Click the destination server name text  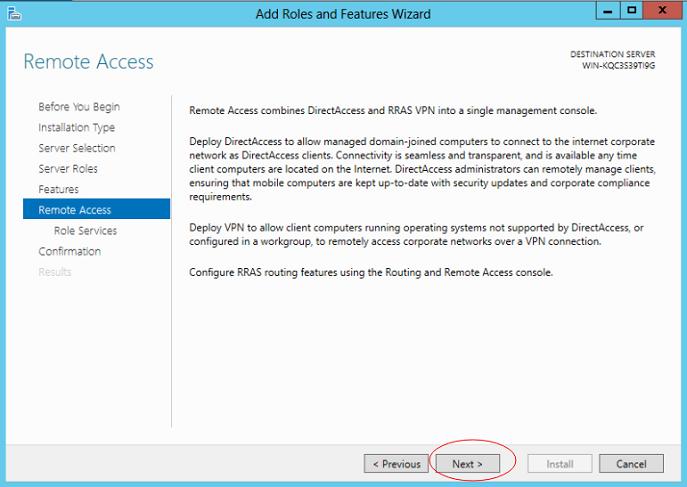click(x=619, y=66)
